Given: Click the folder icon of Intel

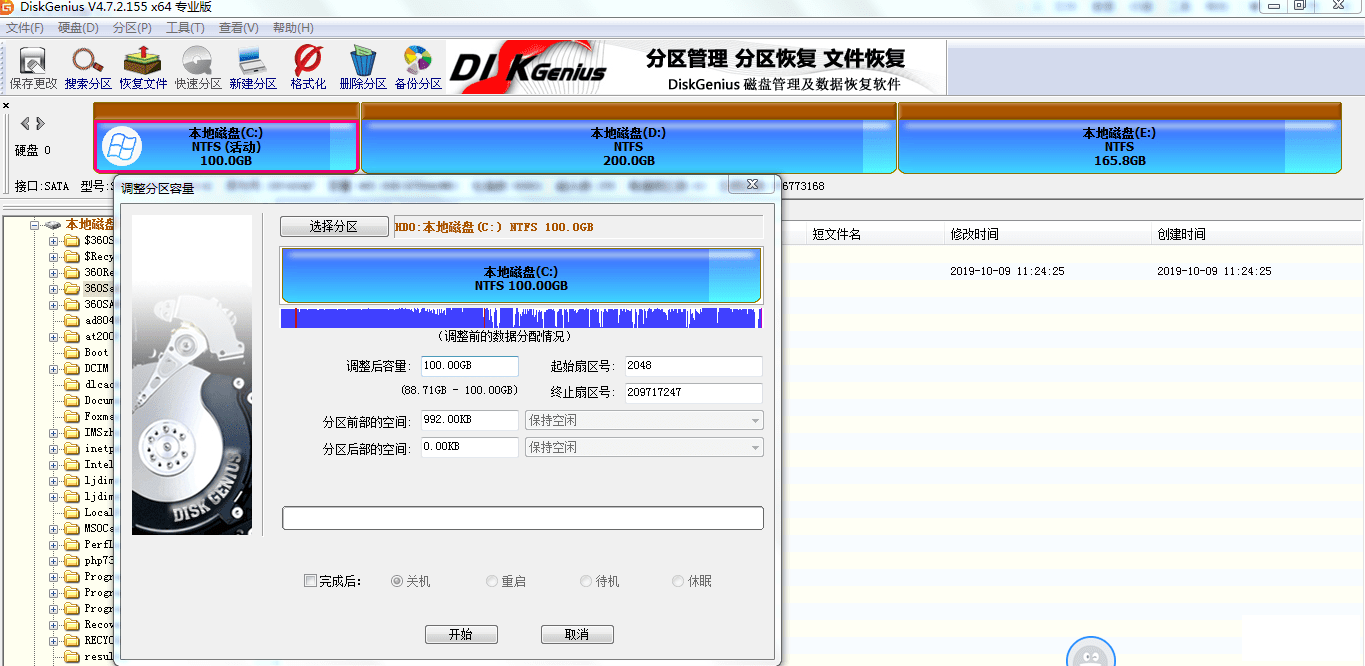Looking at the screenshot, I should [x=72, y=465].
